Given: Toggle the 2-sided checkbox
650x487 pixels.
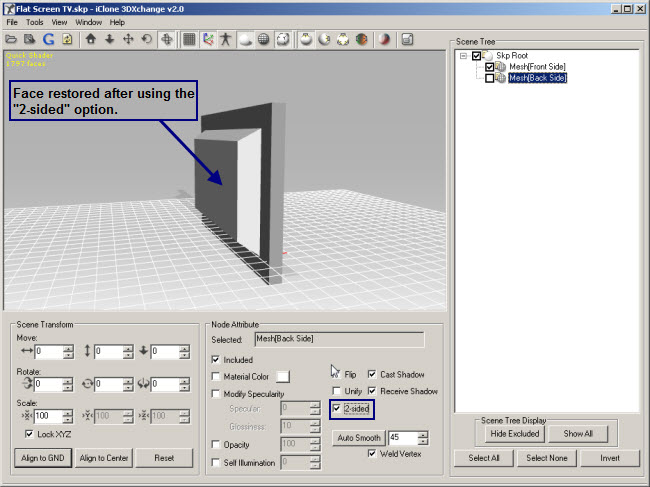Looking at the screenshot, I should point(337,409).
